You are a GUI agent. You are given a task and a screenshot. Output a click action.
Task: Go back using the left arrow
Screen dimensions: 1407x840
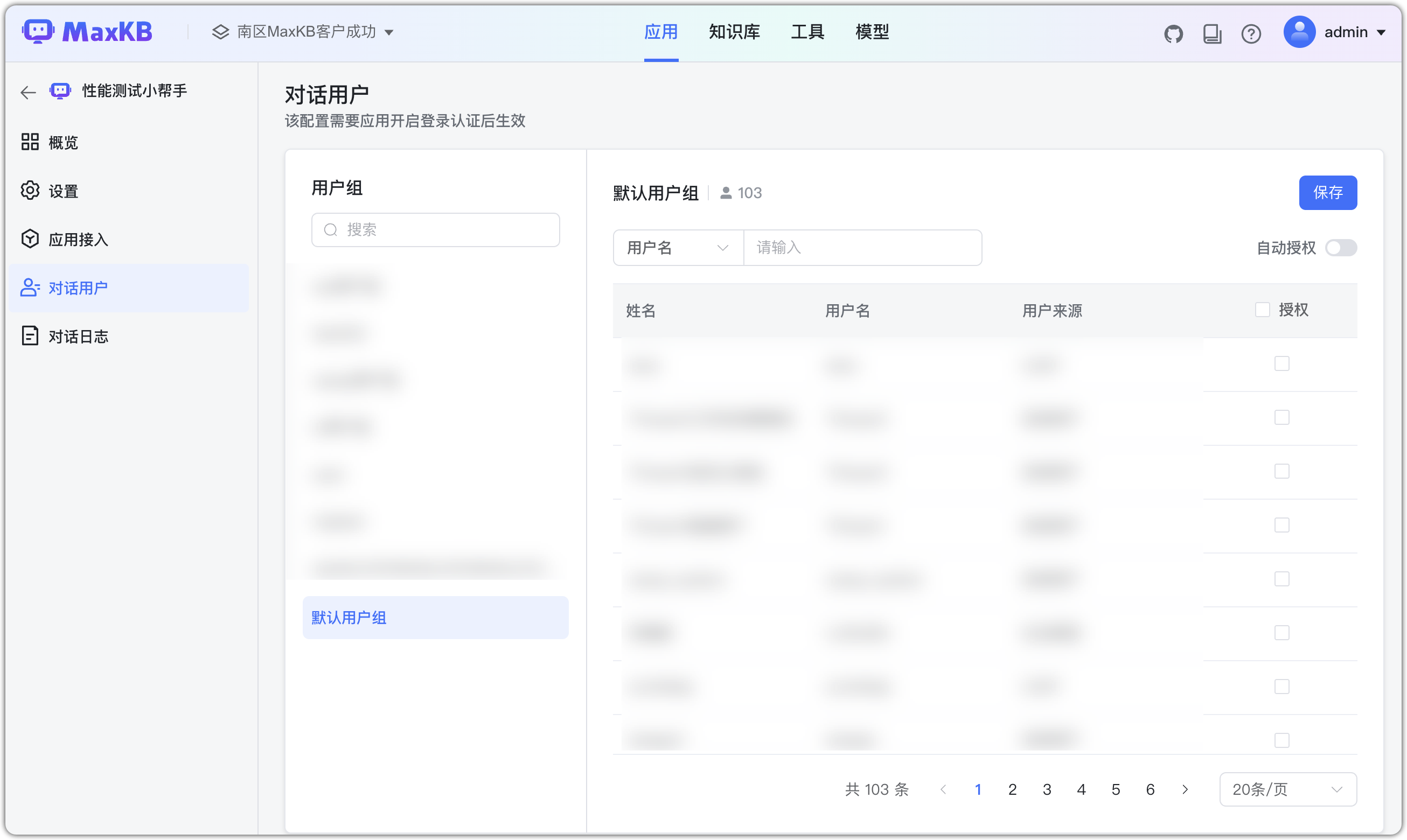click(x=28, y=92)
